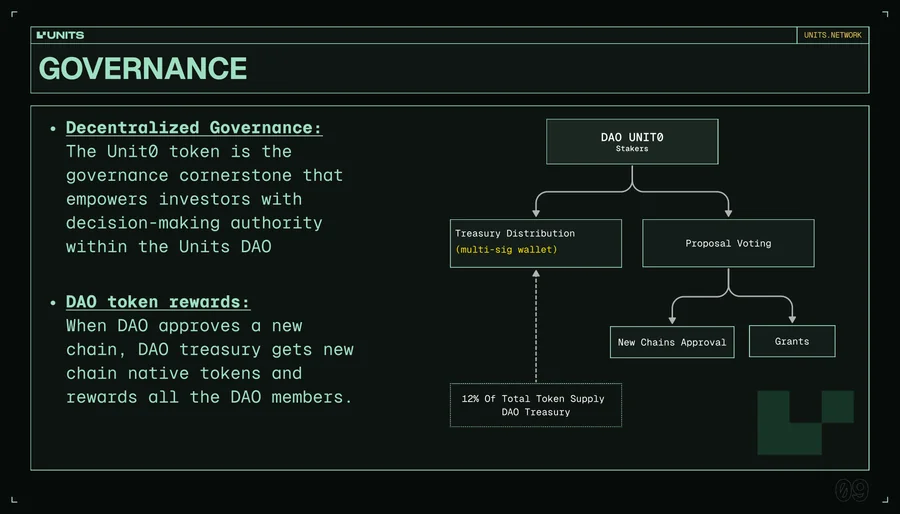
Task: Click the text 'When DAO approves a new'
Action: point(184,326)
